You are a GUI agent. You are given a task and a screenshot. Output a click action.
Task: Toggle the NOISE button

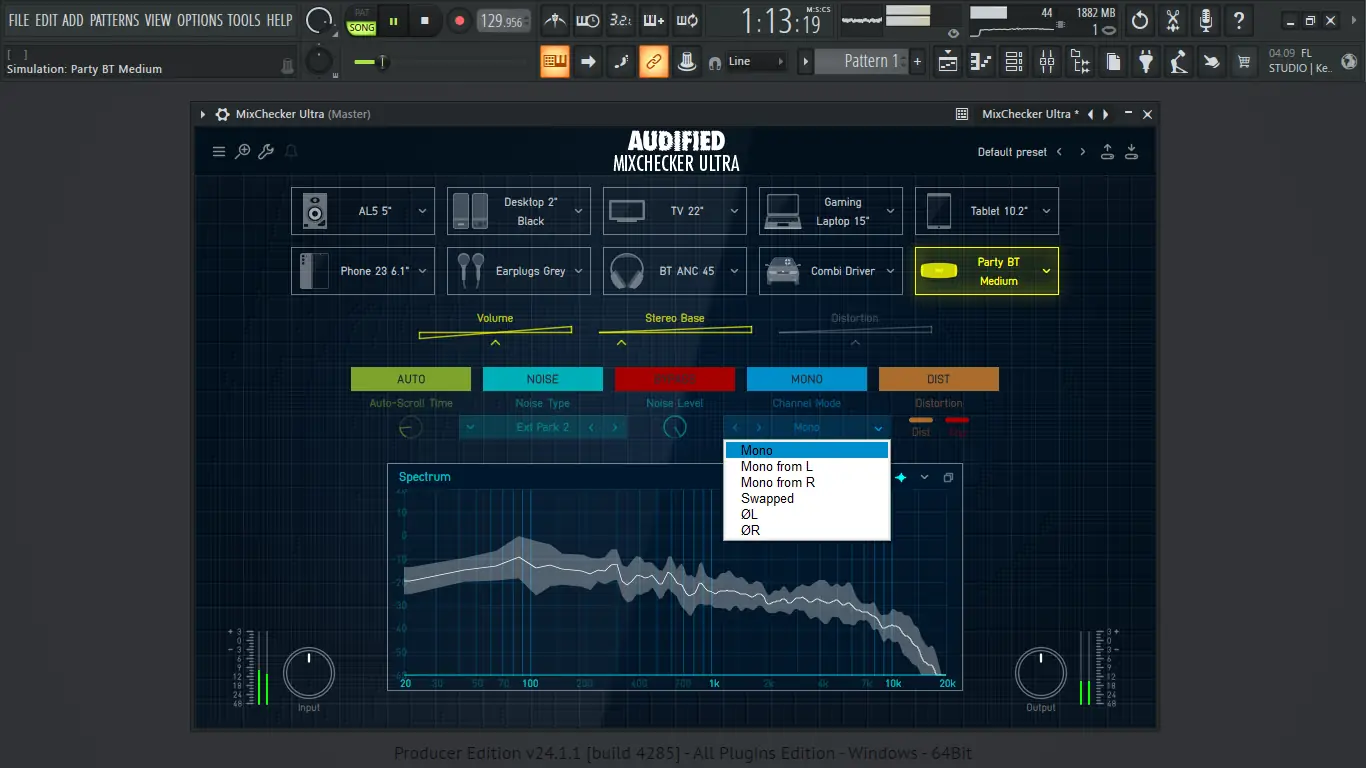point(543,379)
